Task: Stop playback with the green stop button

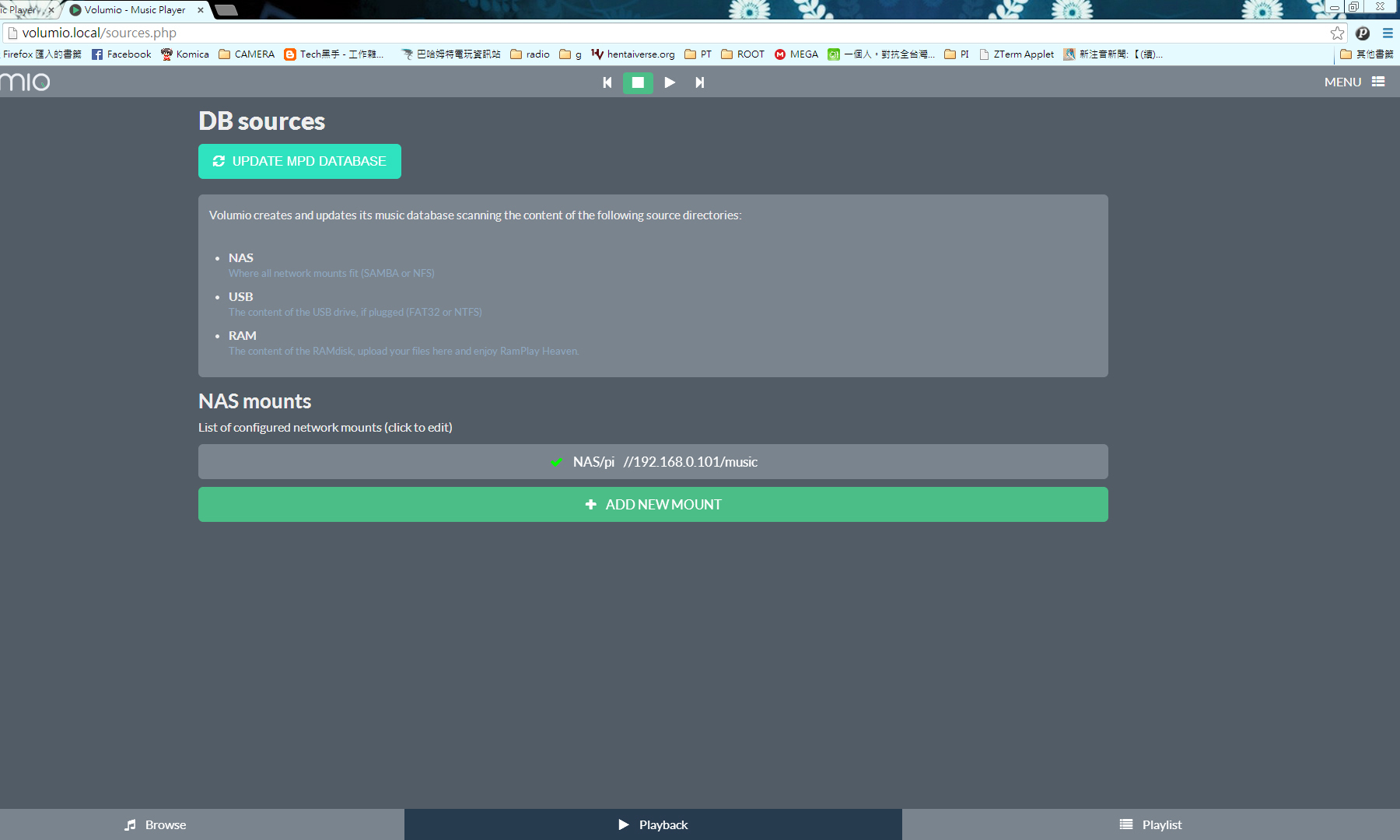Action: 638,82
